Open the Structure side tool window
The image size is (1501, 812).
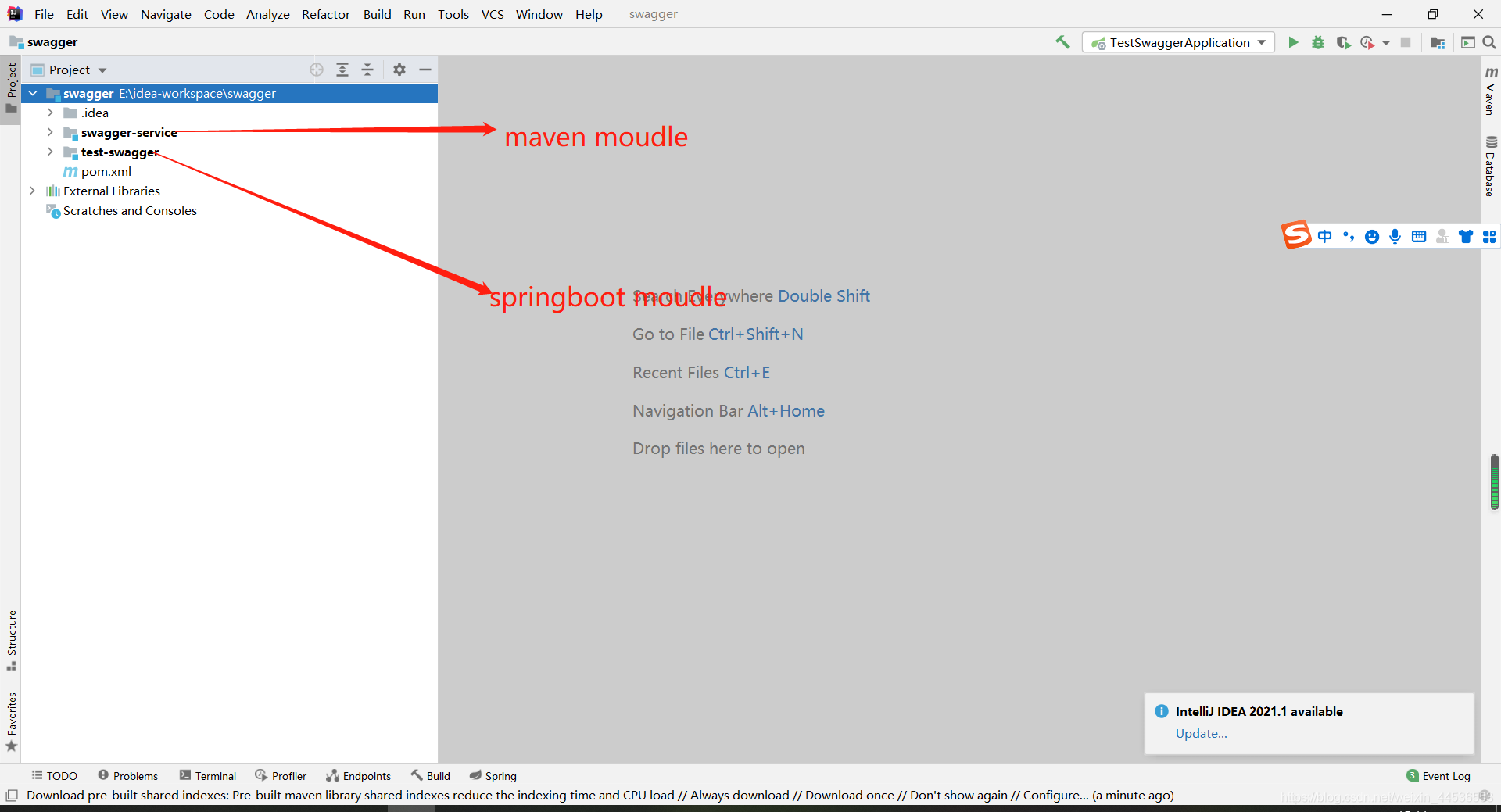(x=11, y=640)
